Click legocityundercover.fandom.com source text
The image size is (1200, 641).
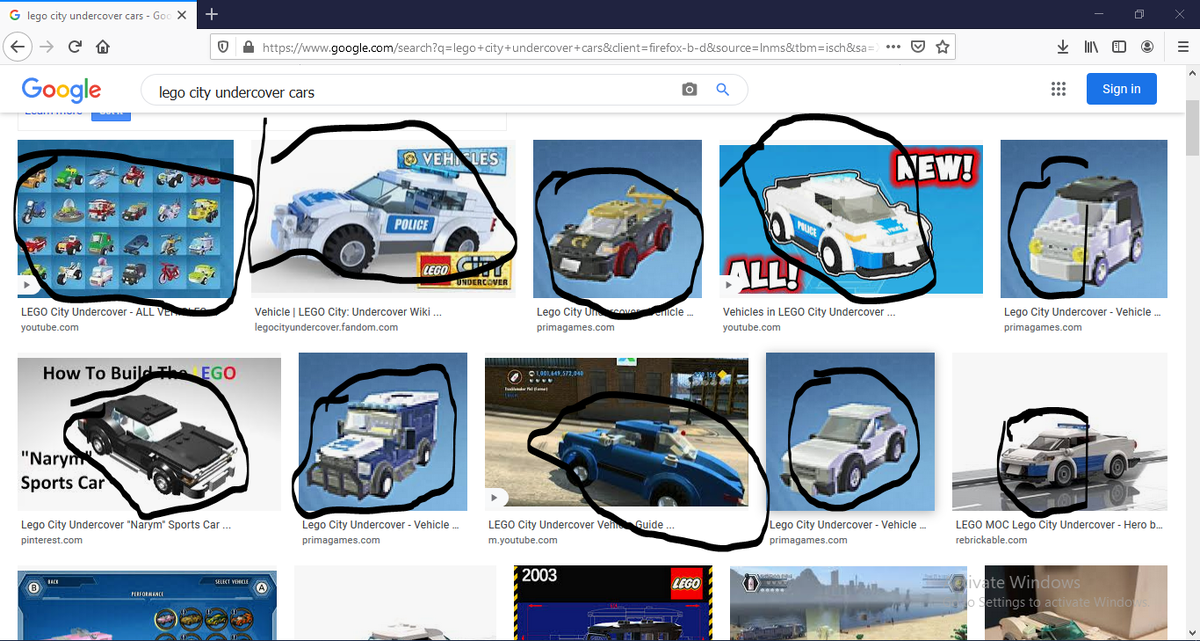click(326, 327)
